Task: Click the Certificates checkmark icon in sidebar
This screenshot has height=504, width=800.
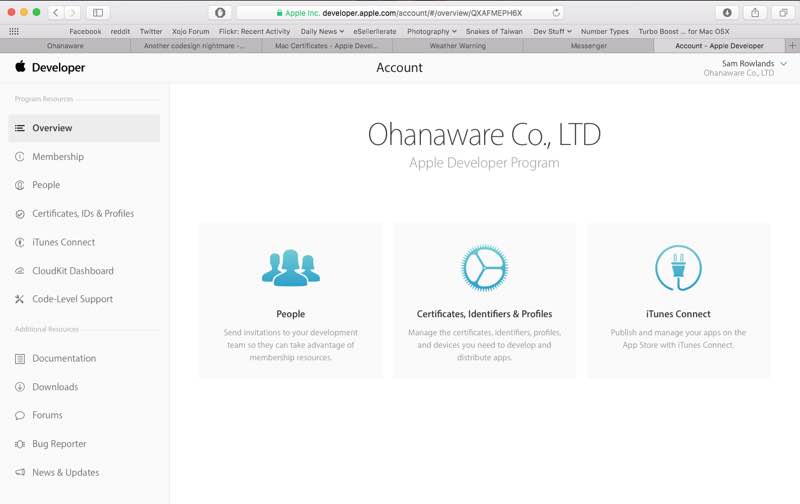Action: point(19,214)
